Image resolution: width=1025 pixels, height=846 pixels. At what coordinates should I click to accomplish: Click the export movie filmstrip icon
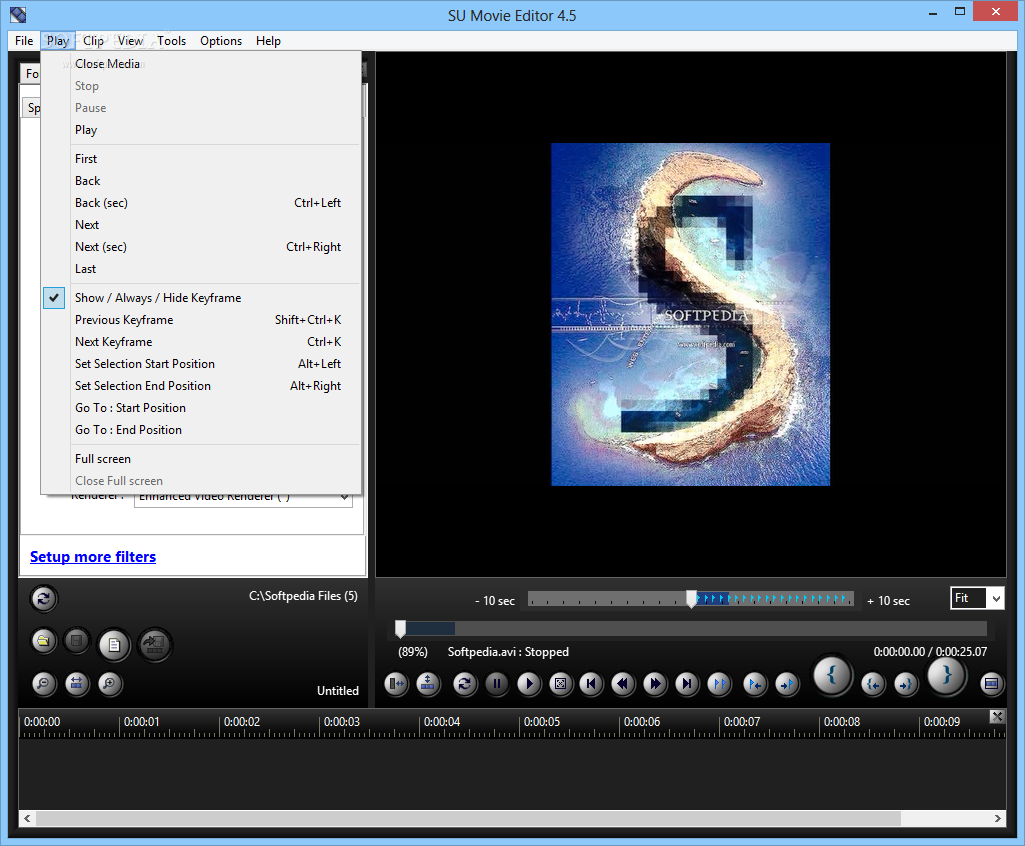[154, 645]
